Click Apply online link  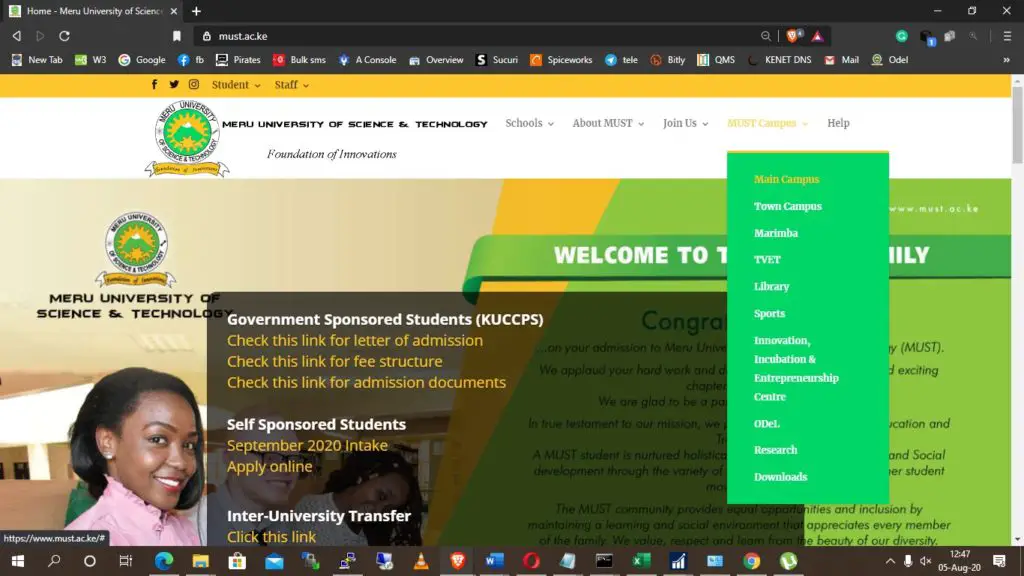270,466
